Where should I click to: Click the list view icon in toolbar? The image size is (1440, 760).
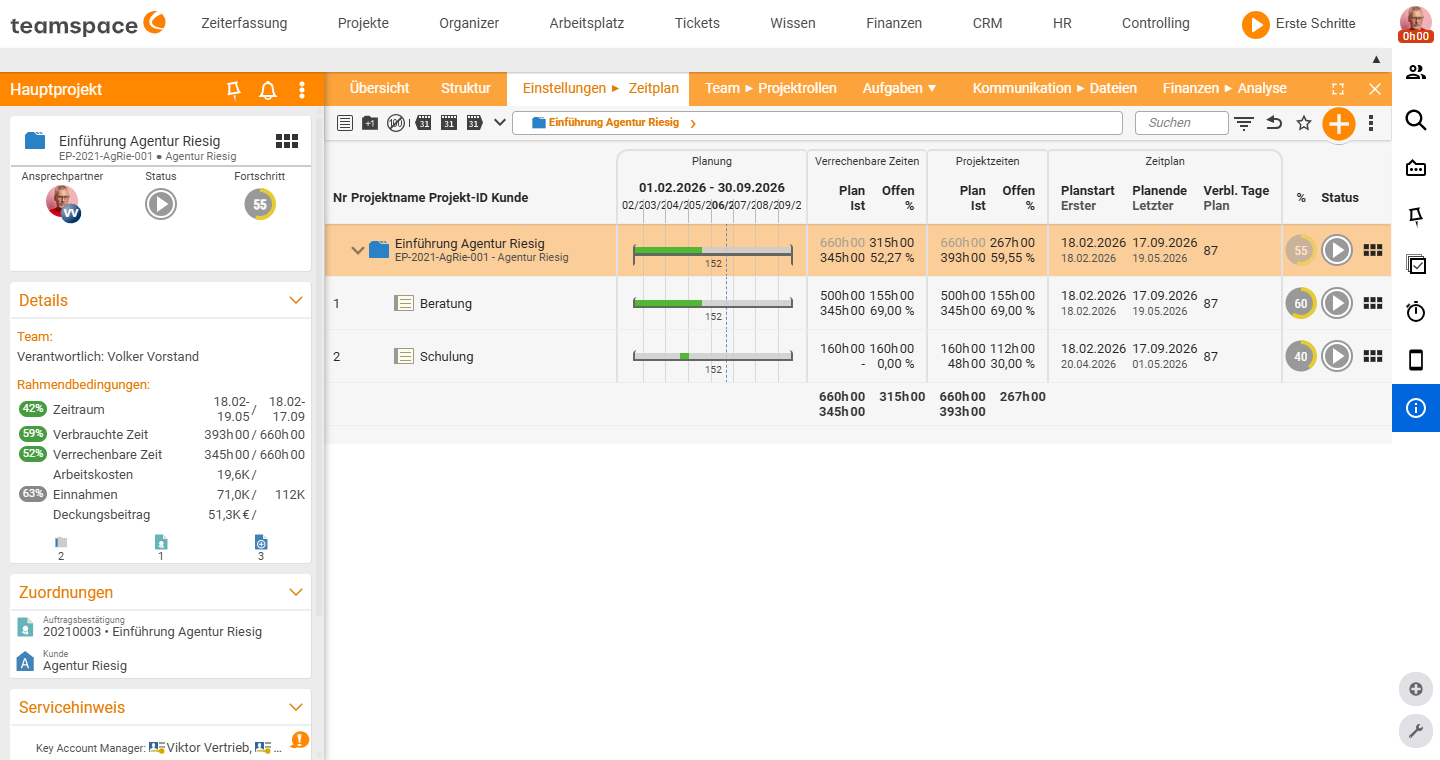(x=345, y=123)
